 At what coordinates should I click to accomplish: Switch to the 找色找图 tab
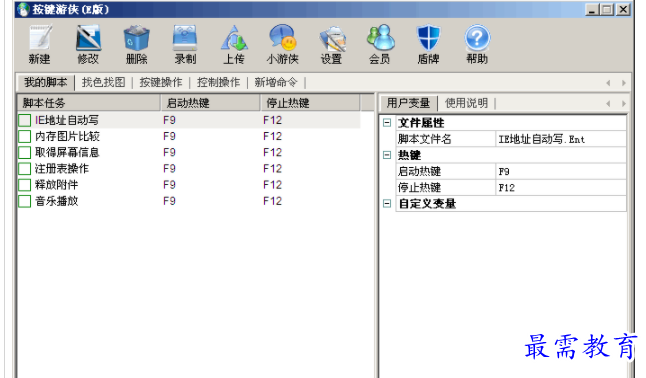(103, 82)
